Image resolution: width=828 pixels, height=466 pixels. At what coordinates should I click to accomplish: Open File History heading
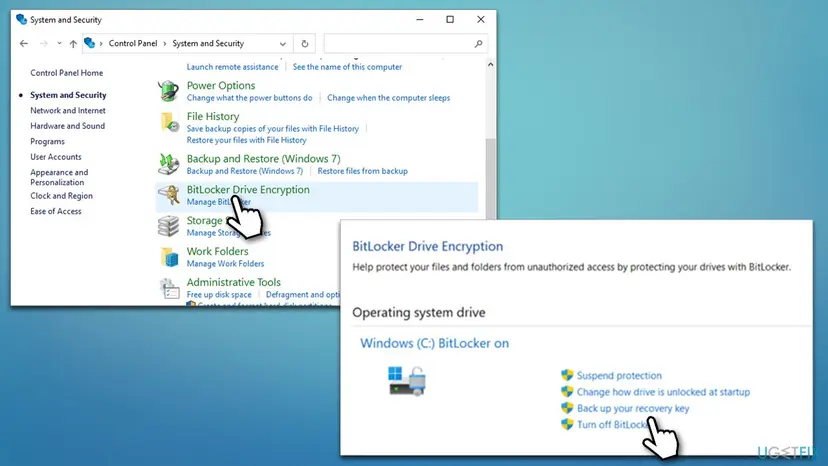pos(213,116)
